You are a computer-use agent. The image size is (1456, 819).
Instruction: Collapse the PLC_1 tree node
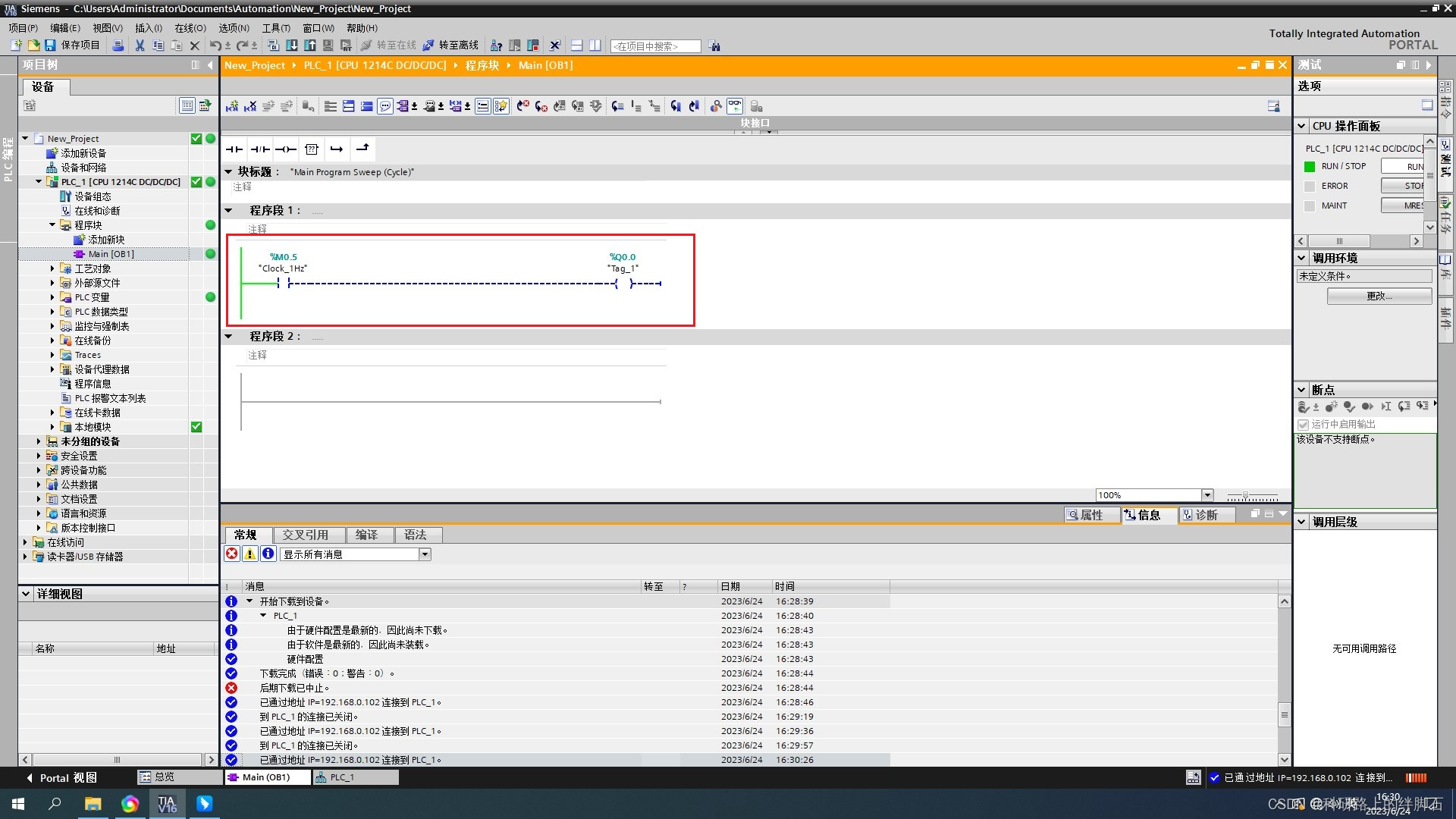coord(39,182)
